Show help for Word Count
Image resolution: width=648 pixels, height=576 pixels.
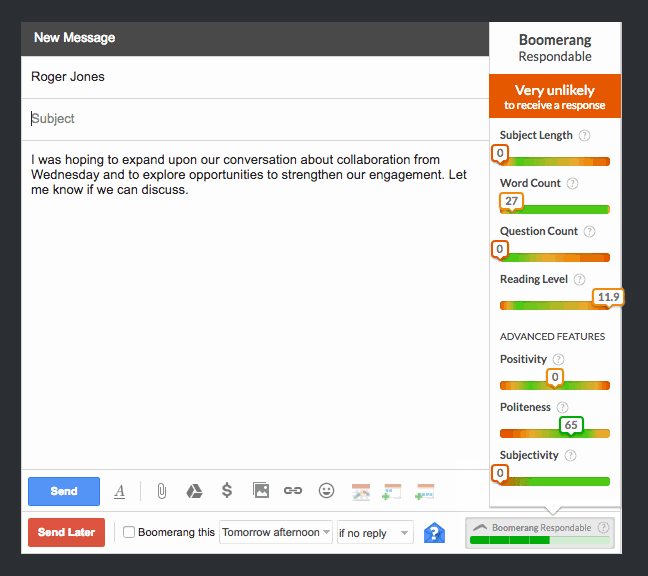[572, 183]
